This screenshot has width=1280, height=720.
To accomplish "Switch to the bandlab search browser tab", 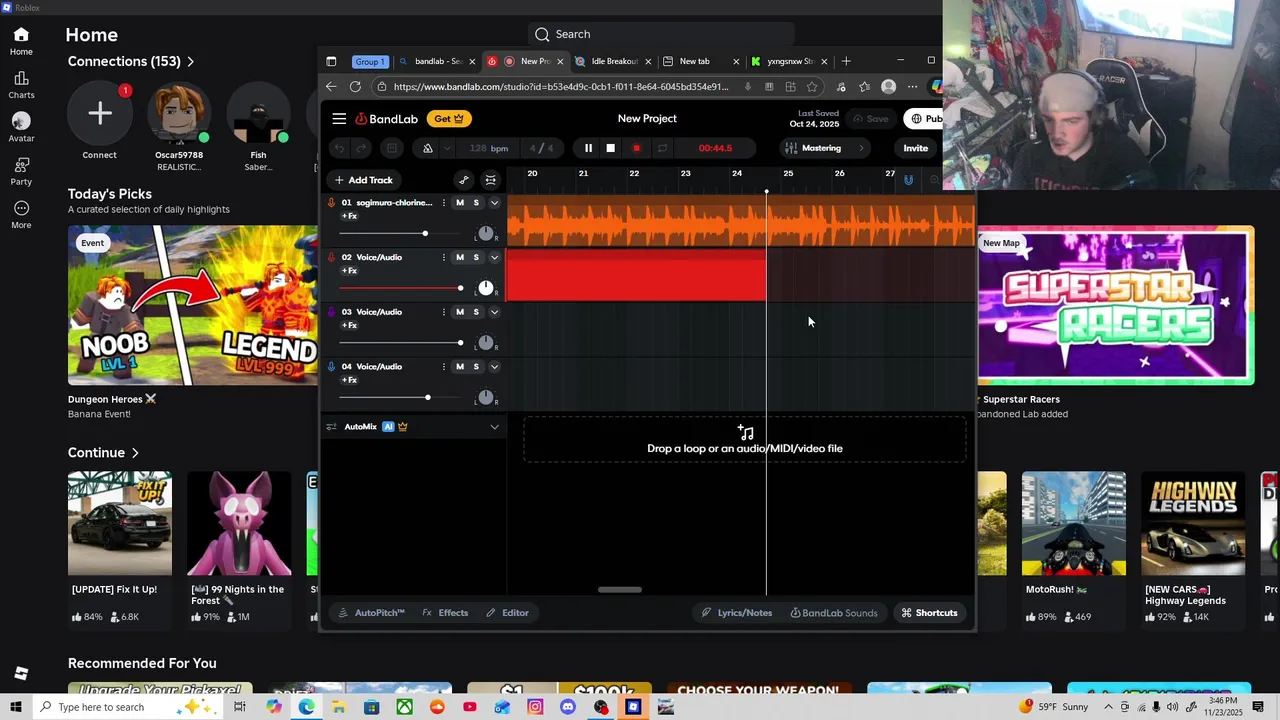I will (438, 61).
